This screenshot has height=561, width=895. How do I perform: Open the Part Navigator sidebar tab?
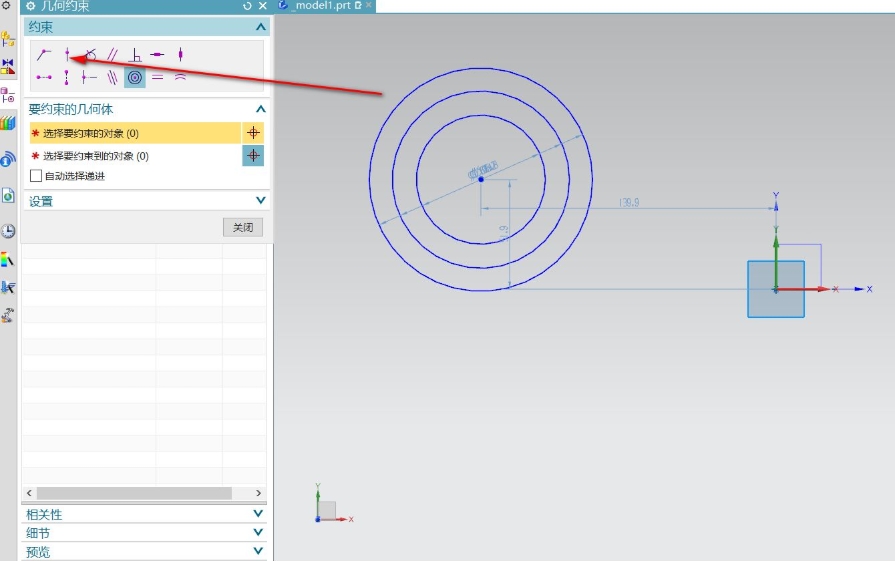tap(8, 95)
